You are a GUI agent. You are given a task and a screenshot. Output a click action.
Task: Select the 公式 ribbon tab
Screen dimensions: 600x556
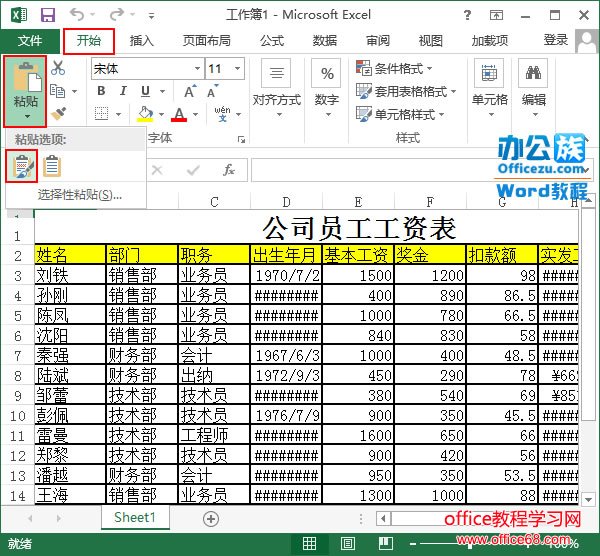[272, 41]
